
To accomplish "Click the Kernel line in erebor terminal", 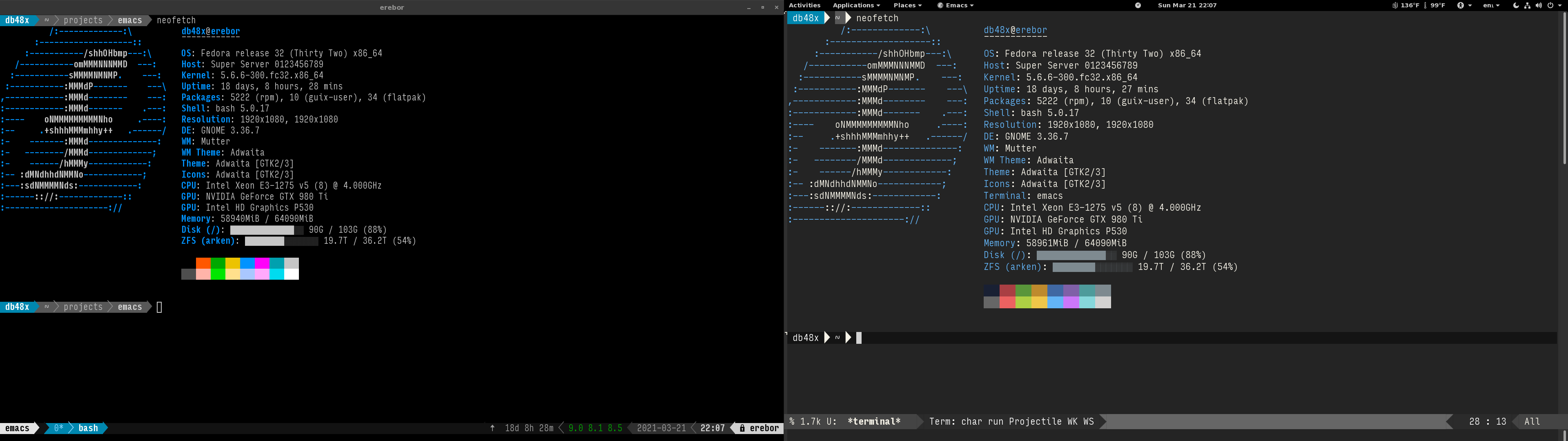I will point(252,76).
